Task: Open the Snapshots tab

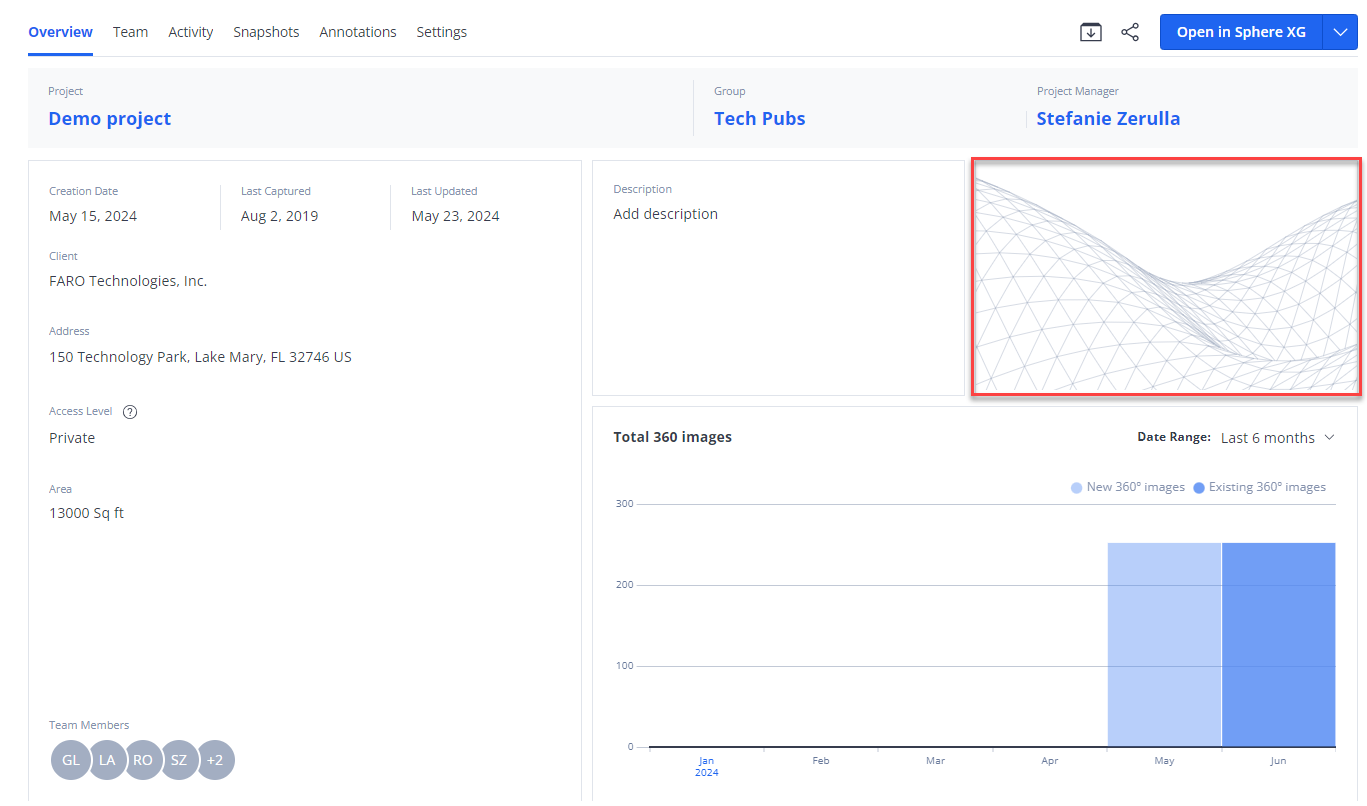Action: click(266, 32)
